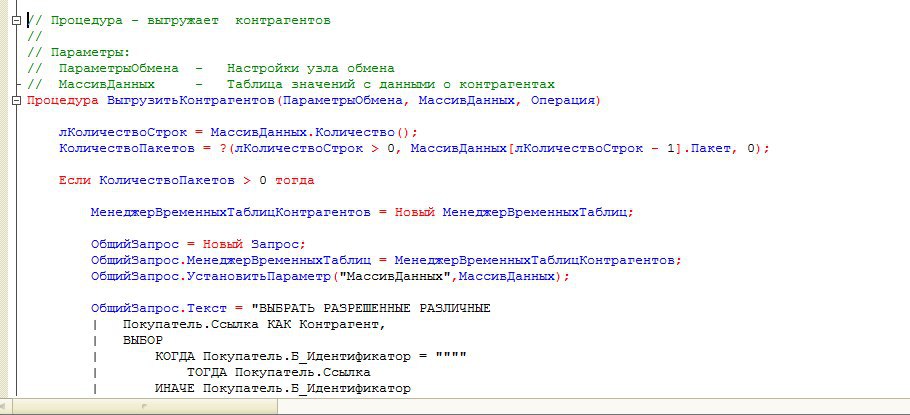The width and height of the screenshot is (910, 415).
Task: Click string literal "МассивДанных" in quotes
Action: point(395,276)
